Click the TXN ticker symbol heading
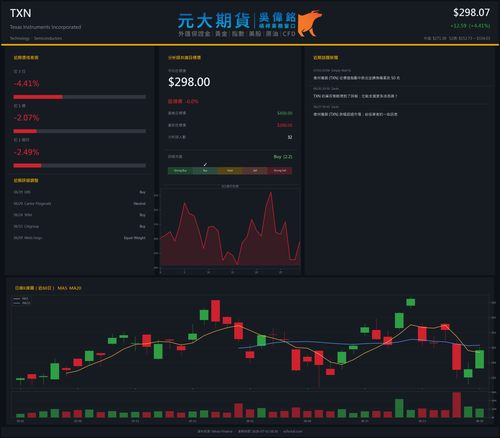Viewport: 500px width, 438px height. coord(20,13)
